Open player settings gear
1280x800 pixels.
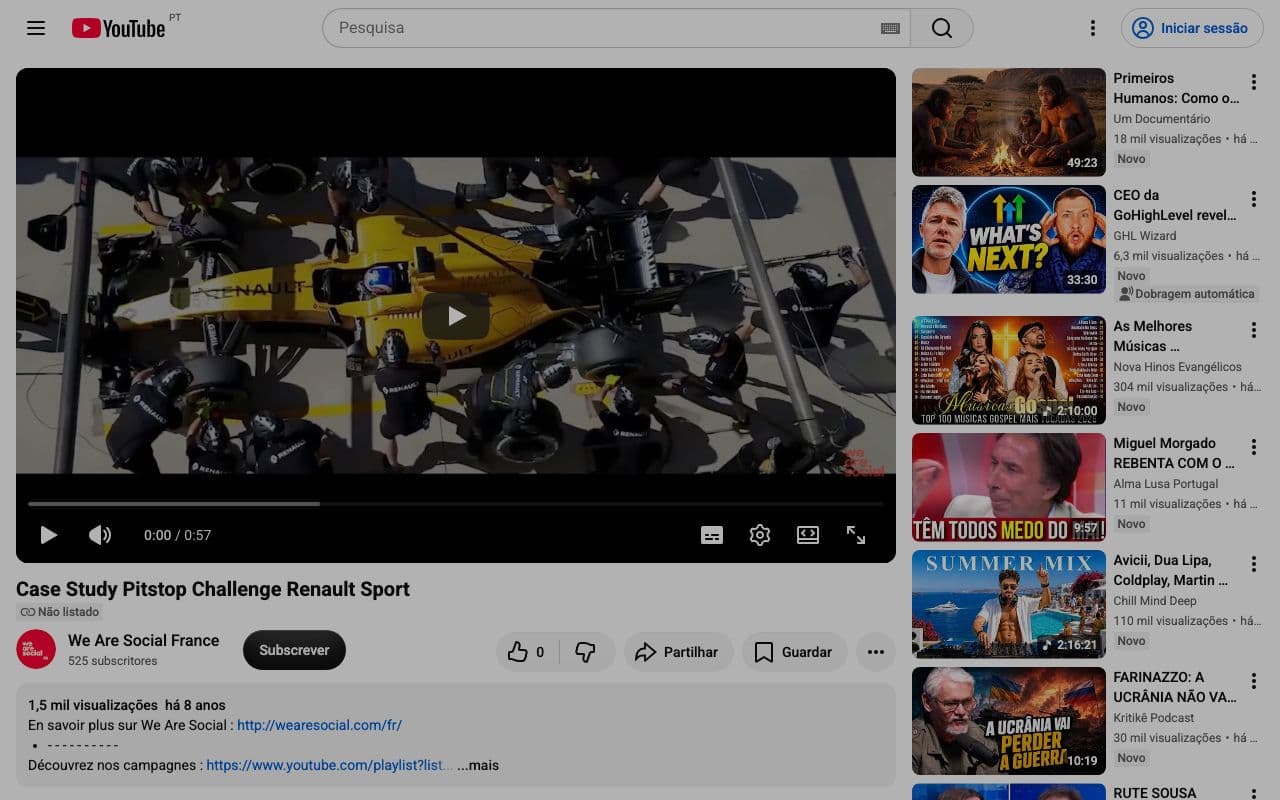(760, 535)
